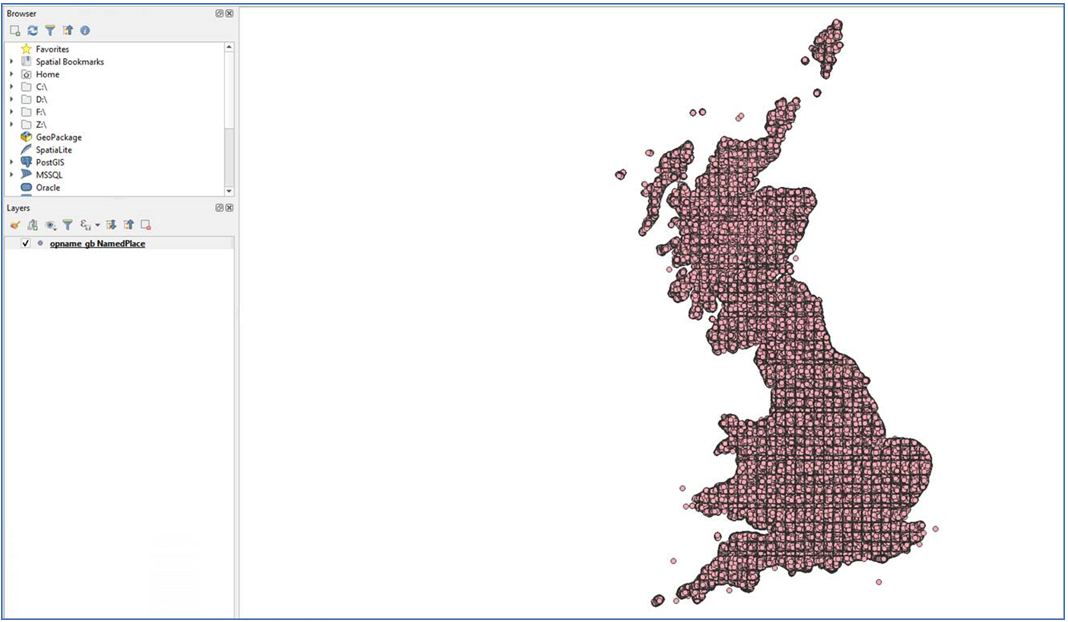
Task: Click the SpatiaLite feather icon
Action: [x=26, y=150]
